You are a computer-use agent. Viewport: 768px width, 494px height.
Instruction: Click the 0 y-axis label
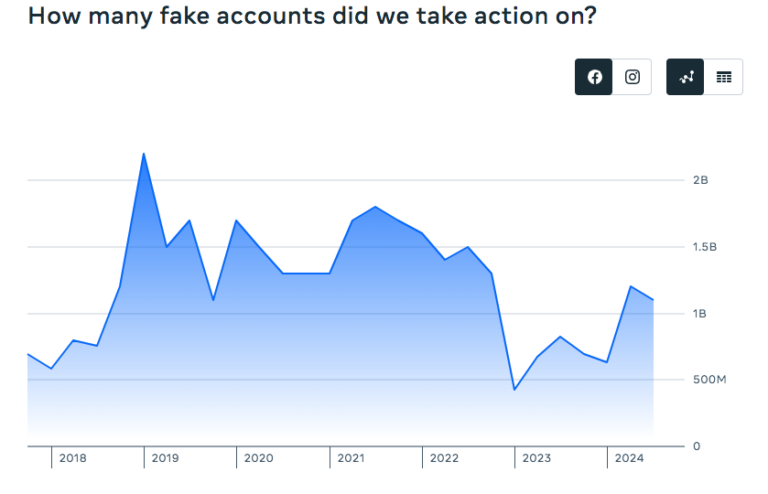tap(696, 446)
